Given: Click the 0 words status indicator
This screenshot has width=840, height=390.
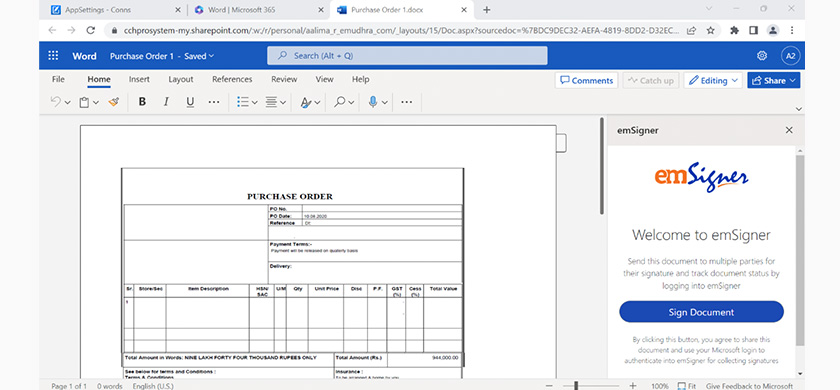Looking at the screenshot, I should click(x=109, y=386).
